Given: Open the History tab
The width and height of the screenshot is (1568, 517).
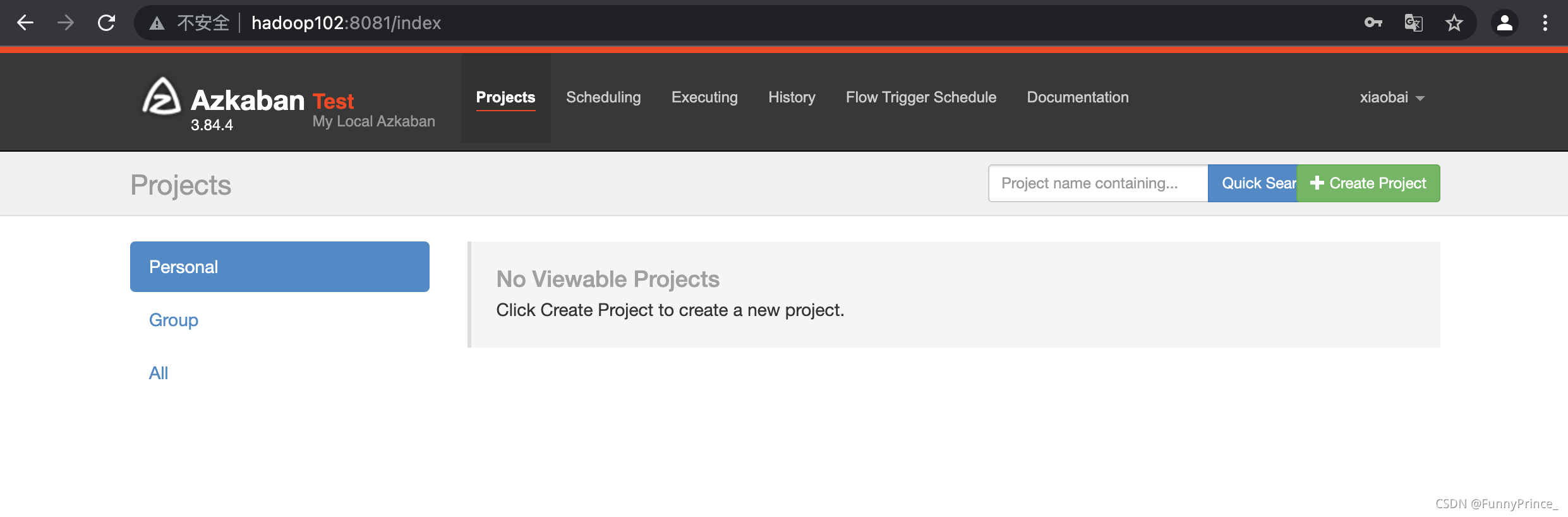Looking at the screenshot, I should pos(792,97).
